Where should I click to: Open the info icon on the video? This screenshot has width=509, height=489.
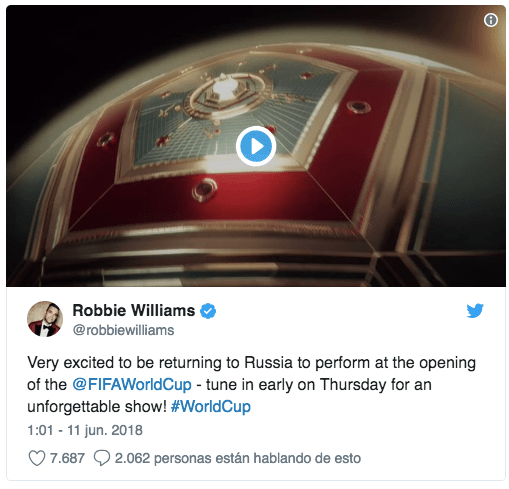(490, 20)
